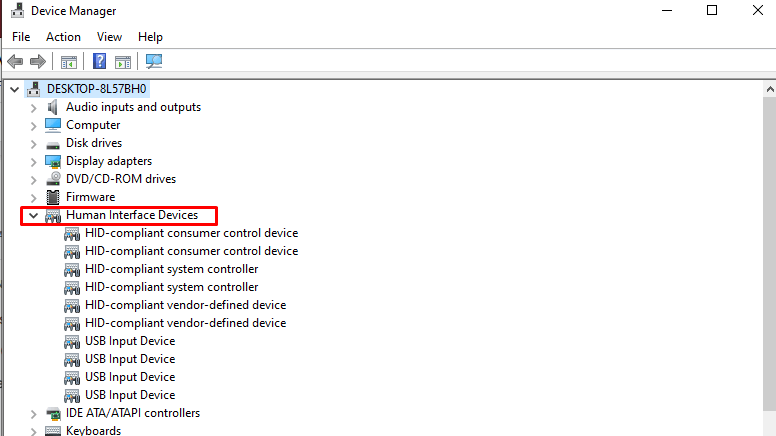Collapse the Human Interface Devices category
The width and height of the screenshot is (776, 436).
click(33, 215)
